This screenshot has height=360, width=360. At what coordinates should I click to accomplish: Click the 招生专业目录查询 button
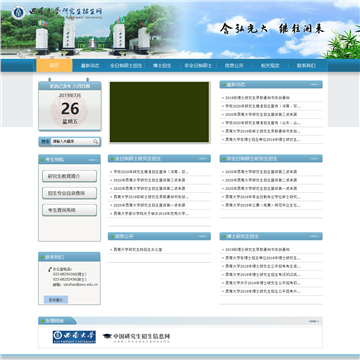pyautogui.click(x=69, y=193)
